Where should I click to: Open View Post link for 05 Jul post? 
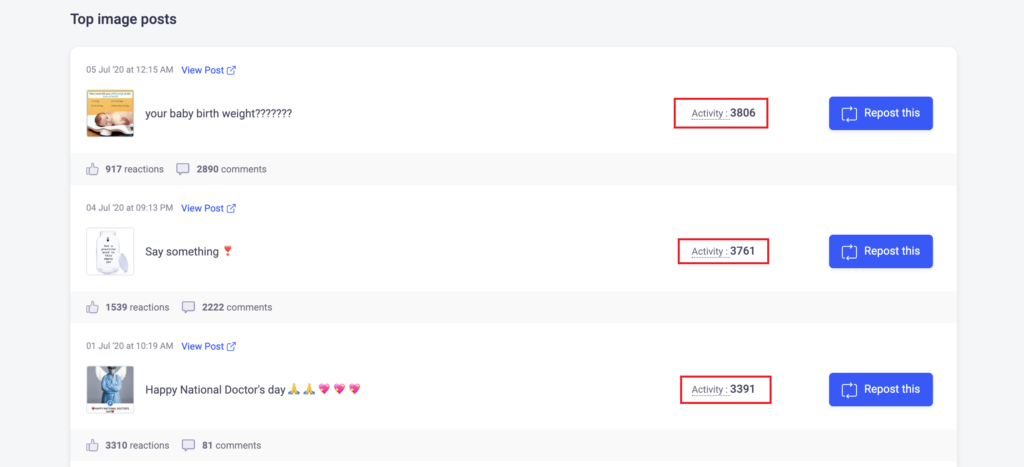pyautogui.click(x=202, y=70)
